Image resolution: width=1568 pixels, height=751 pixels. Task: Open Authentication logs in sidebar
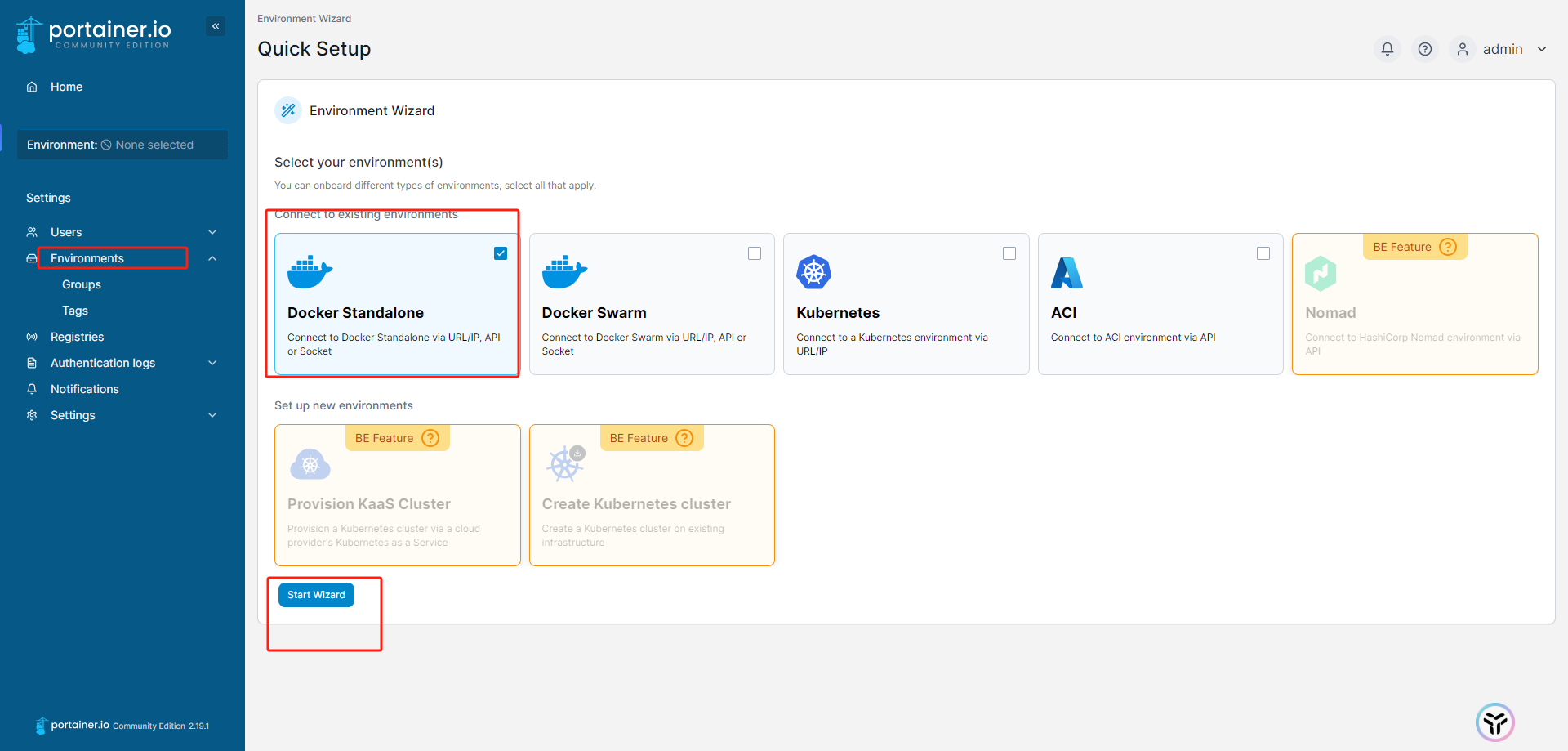click(x=103, y=363)
